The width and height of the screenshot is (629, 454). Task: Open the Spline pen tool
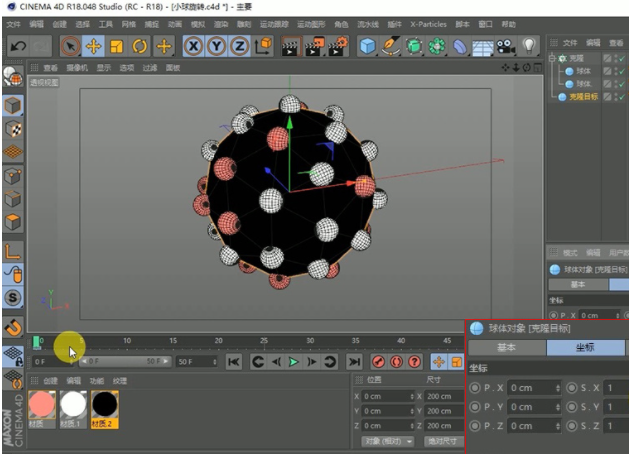(390, 46)
